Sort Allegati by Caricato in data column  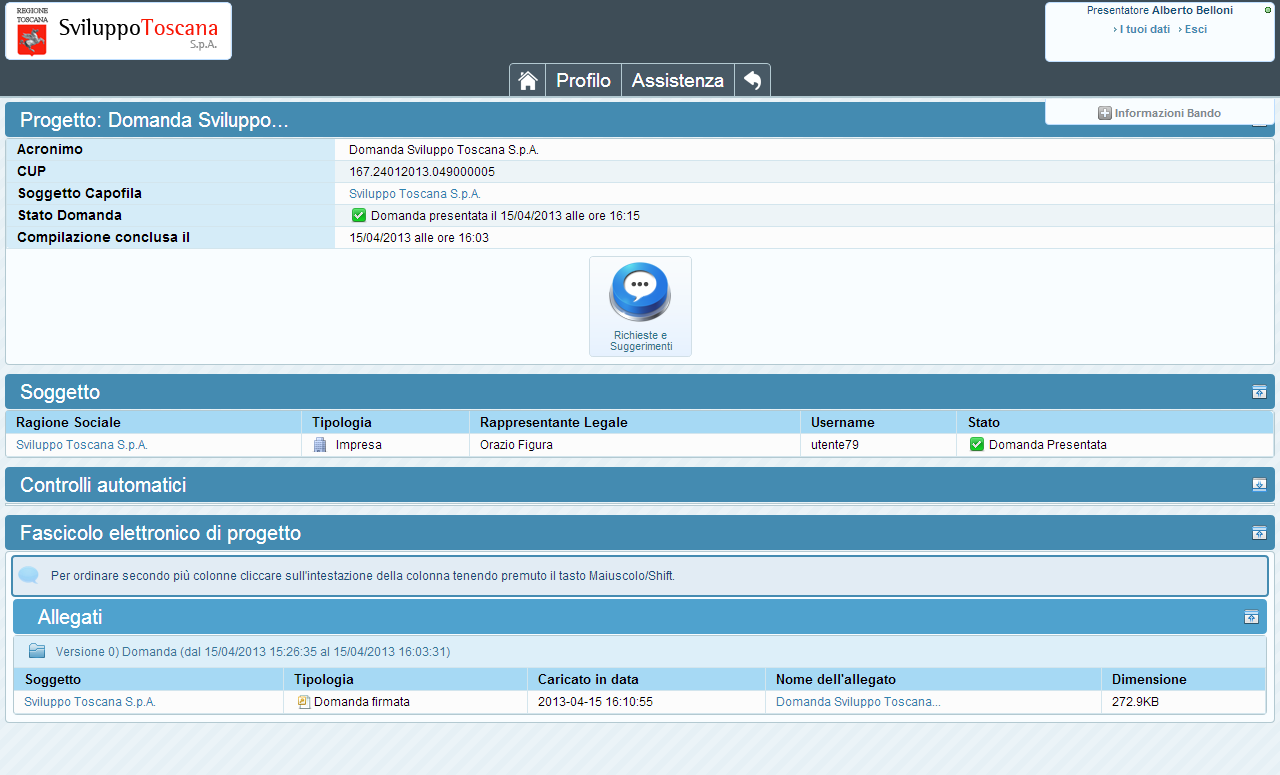645,679
